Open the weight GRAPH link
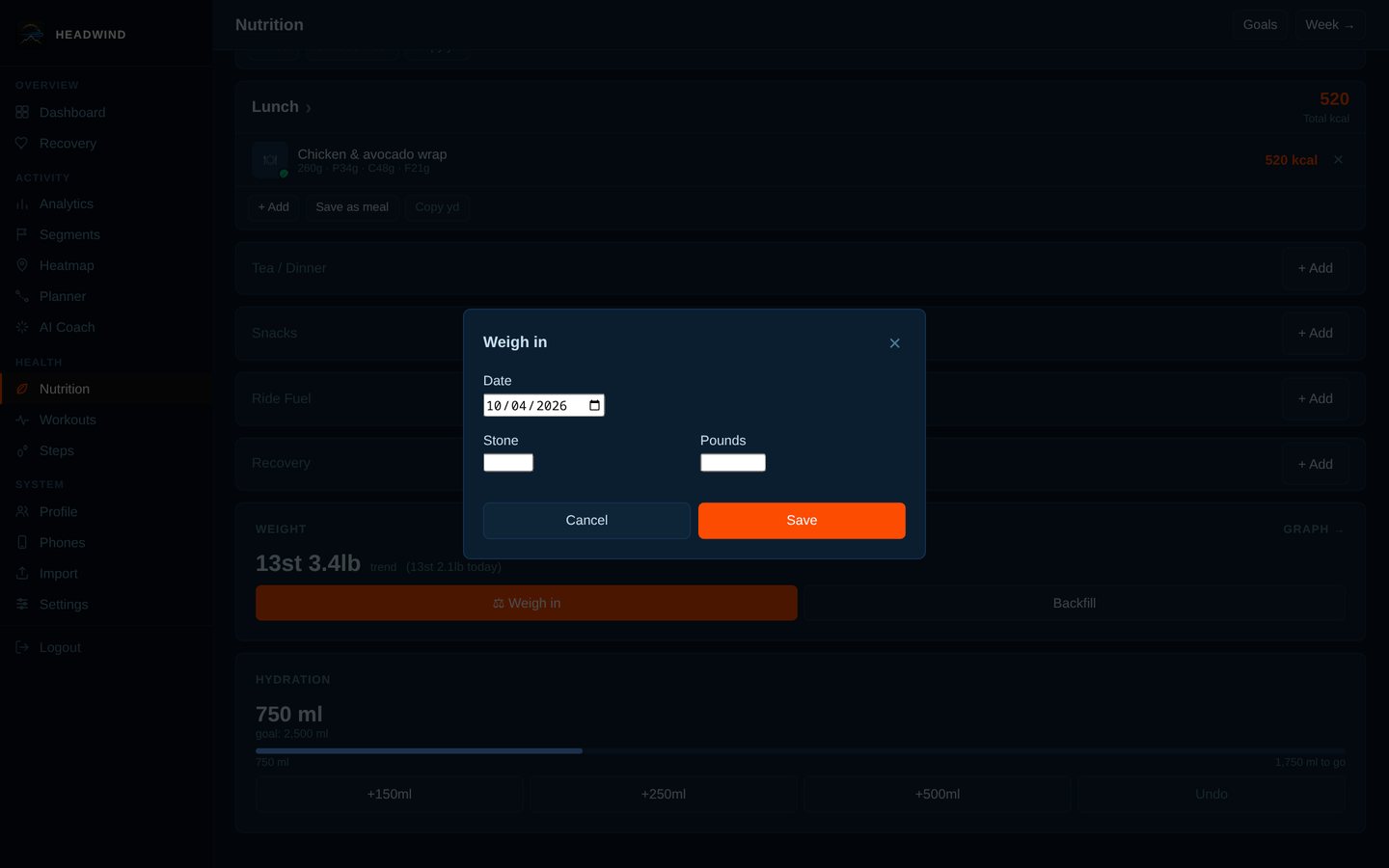This screenshot has width=1389, height=868. pos(1314,529)
